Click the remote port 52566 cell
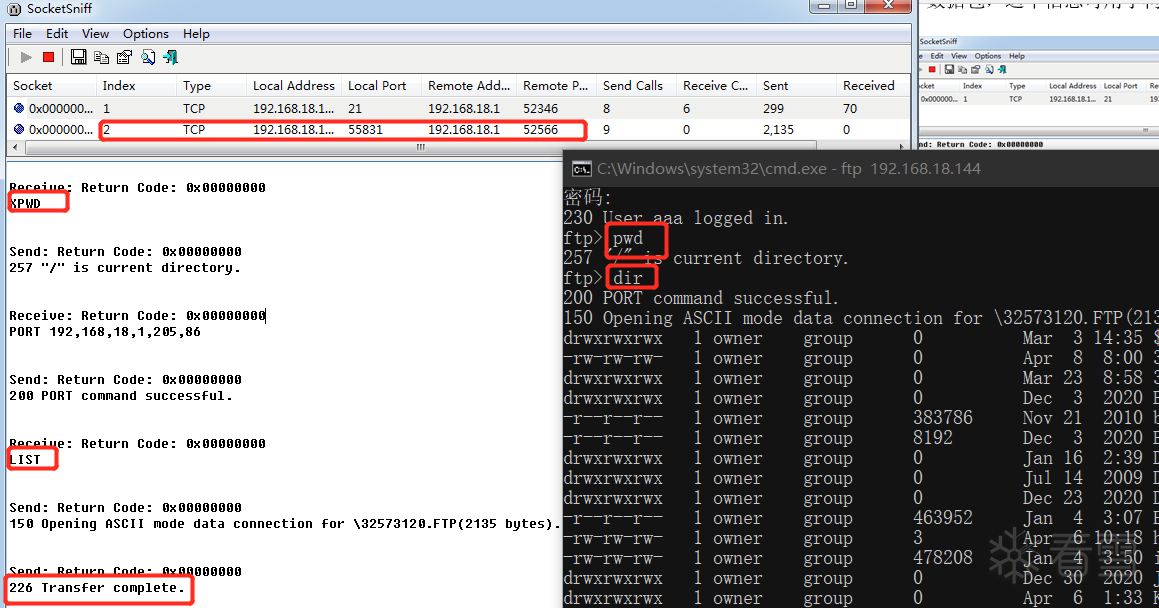Viewport: 1159px width, 608px height. click(x=540, y=130)
